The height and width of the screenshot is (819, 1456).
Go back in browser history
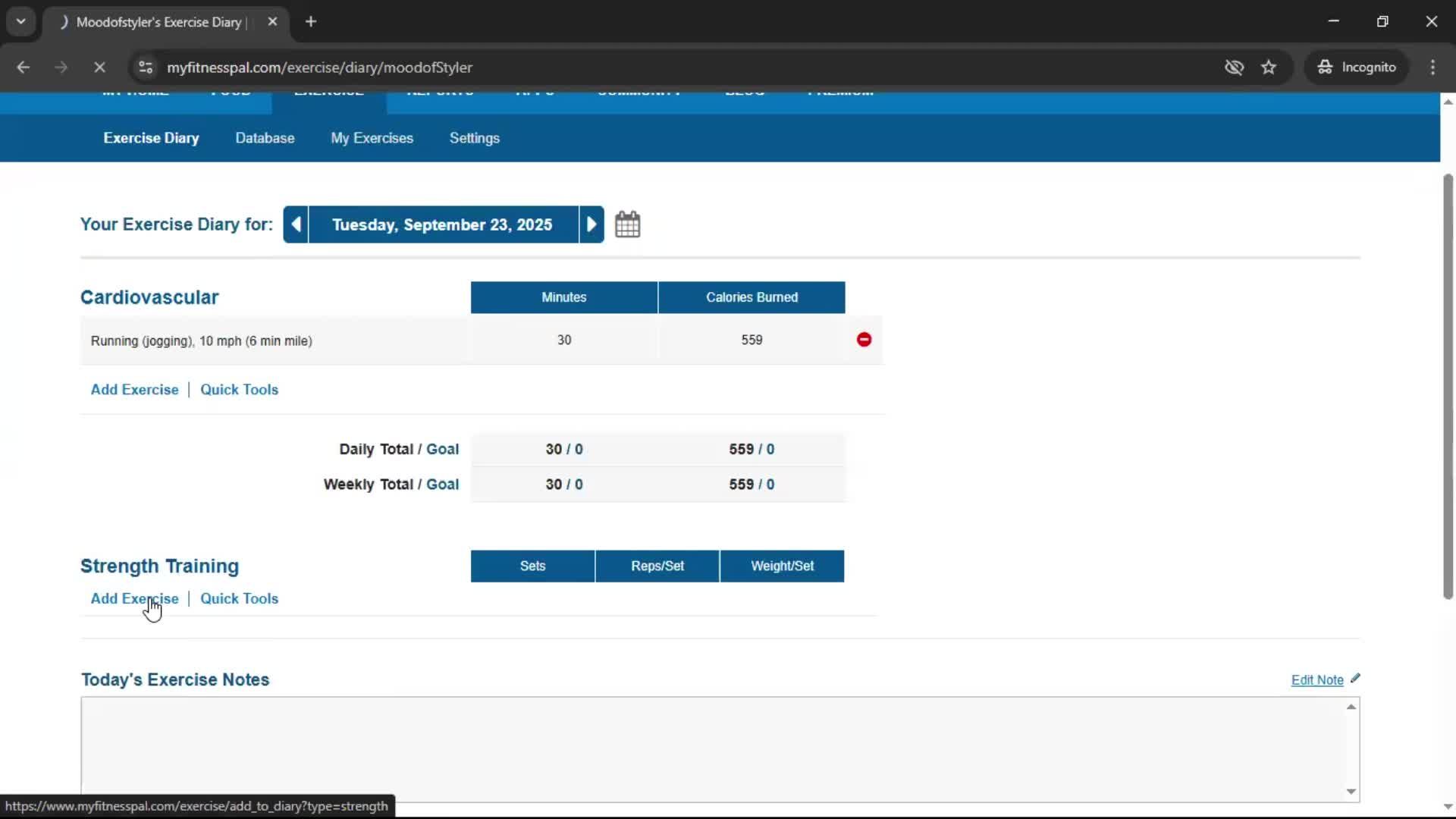pos(24,67)
